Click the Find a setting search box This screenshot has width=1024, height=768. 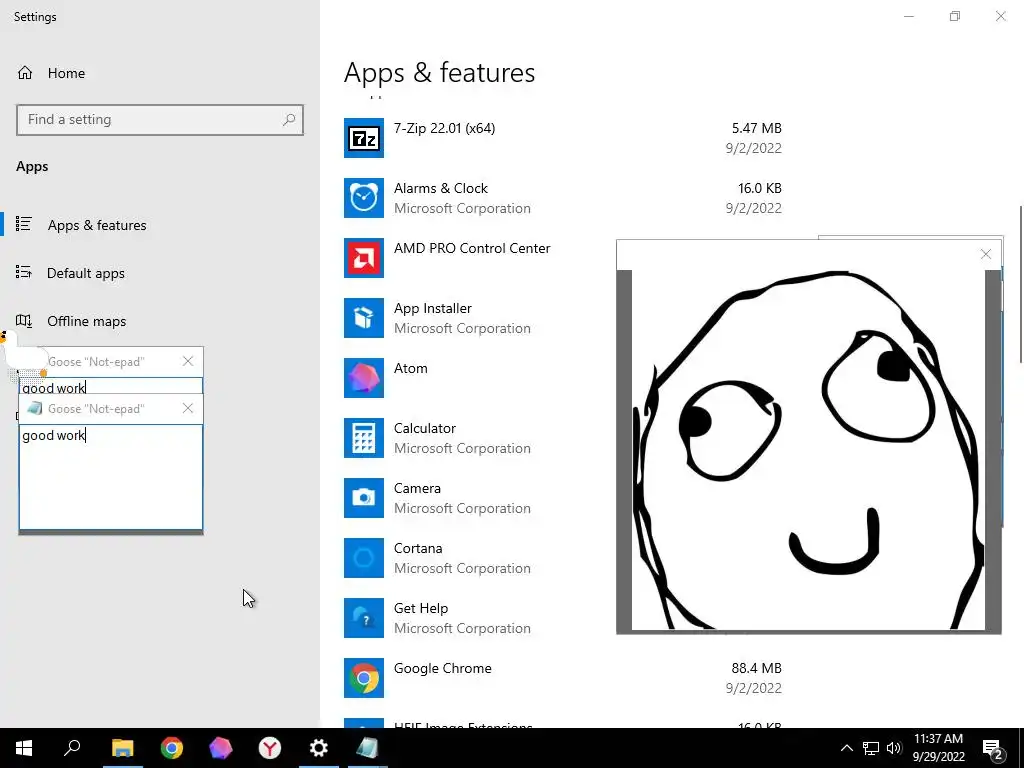(x=160, y=120)
